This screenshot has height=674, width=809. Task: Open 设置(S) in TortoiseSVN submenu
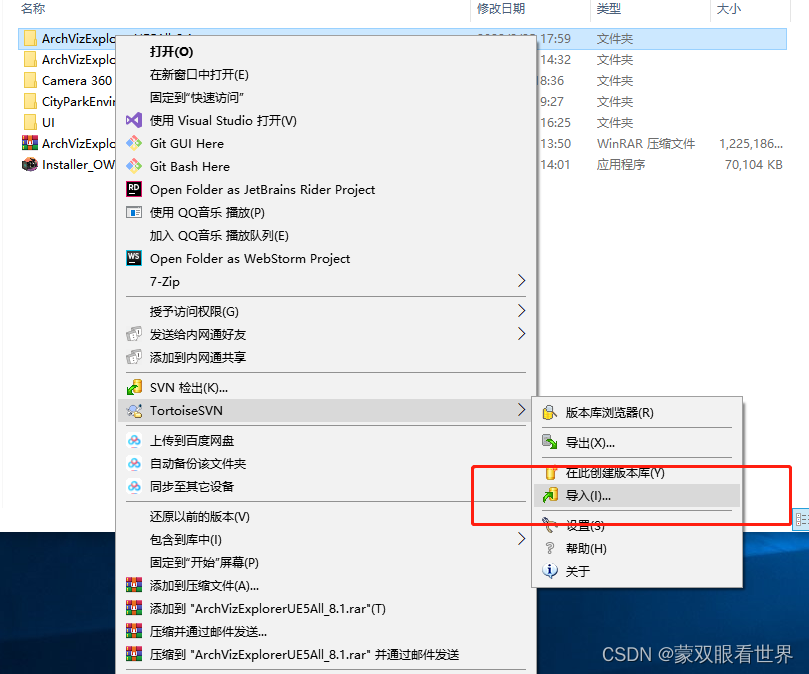[x=585, y=525]
